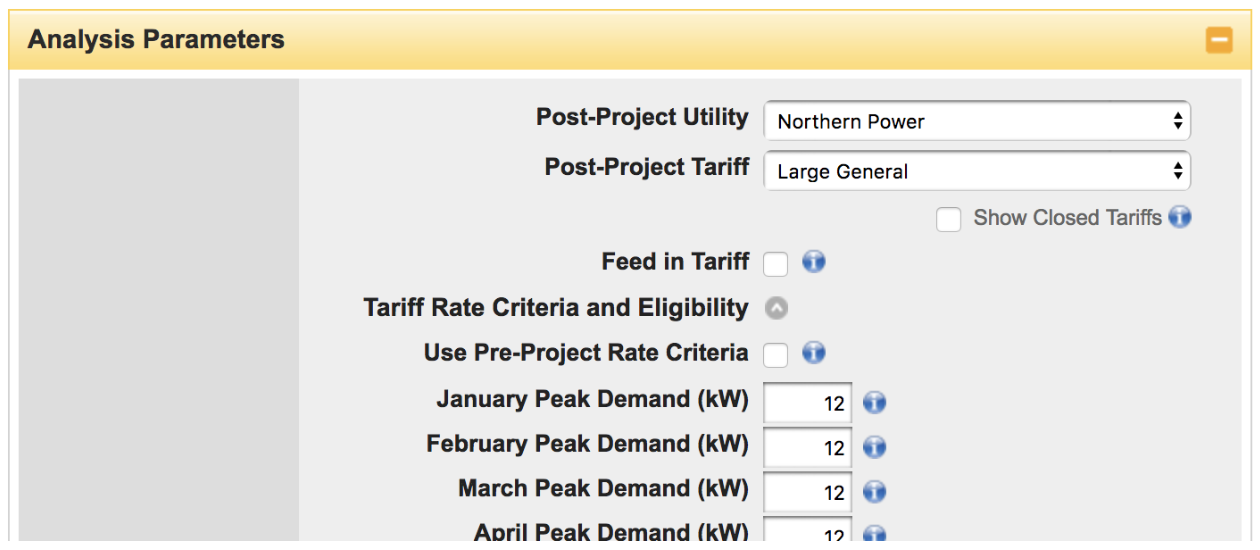Click the Show Closed Tariffs label text

(1067, 218)
